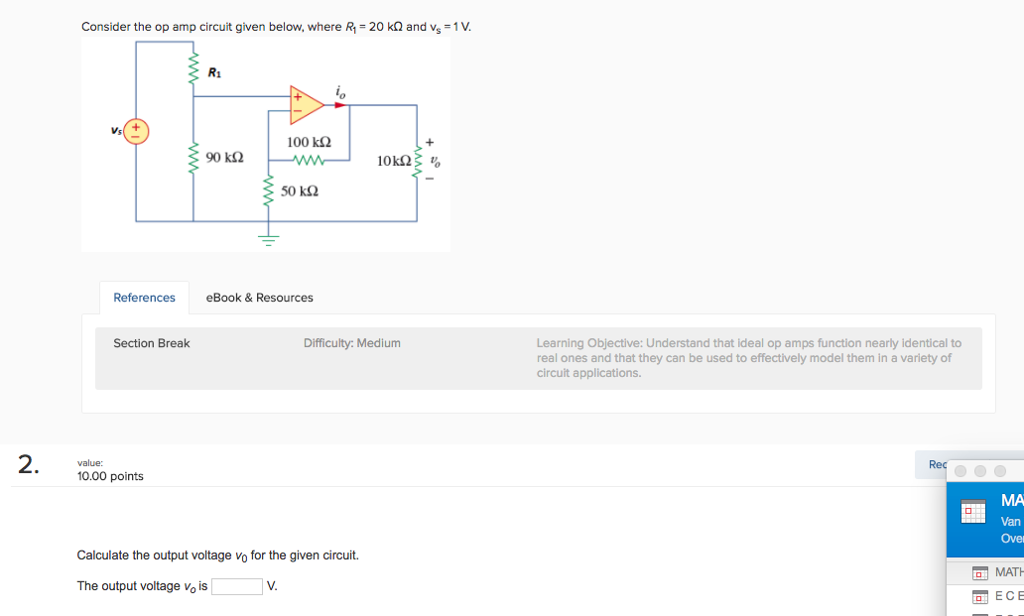The width and height of the screenshot is (1024, 616).
Task: Click the output voltage answer box
Action: (236, 585)
